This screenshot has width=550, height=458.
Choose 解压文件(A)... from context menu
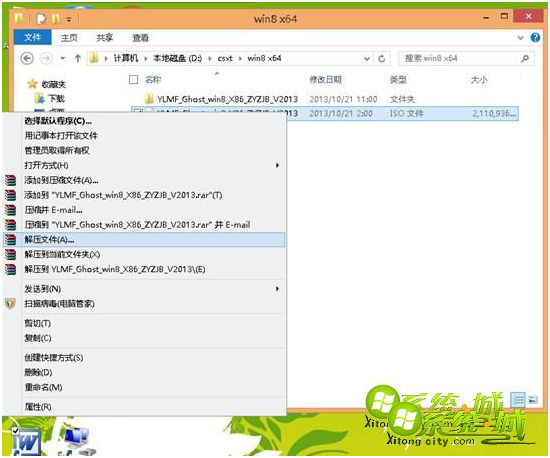pos(144,240)
